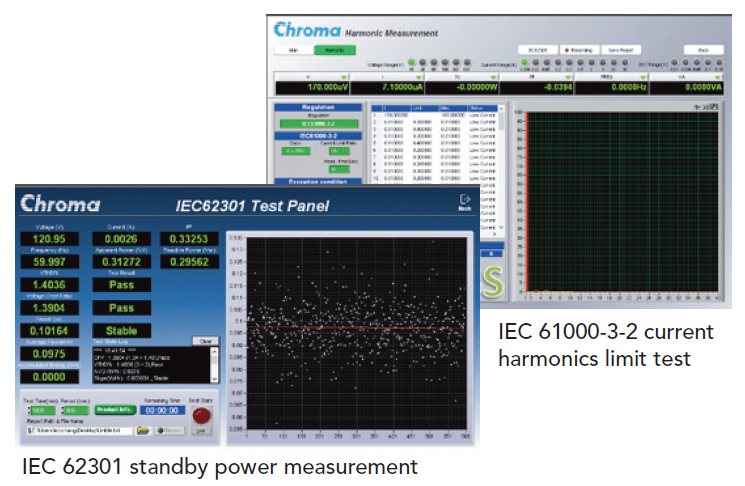
Task: Click 7.10000uA current readout
Action: click(387, 87)
